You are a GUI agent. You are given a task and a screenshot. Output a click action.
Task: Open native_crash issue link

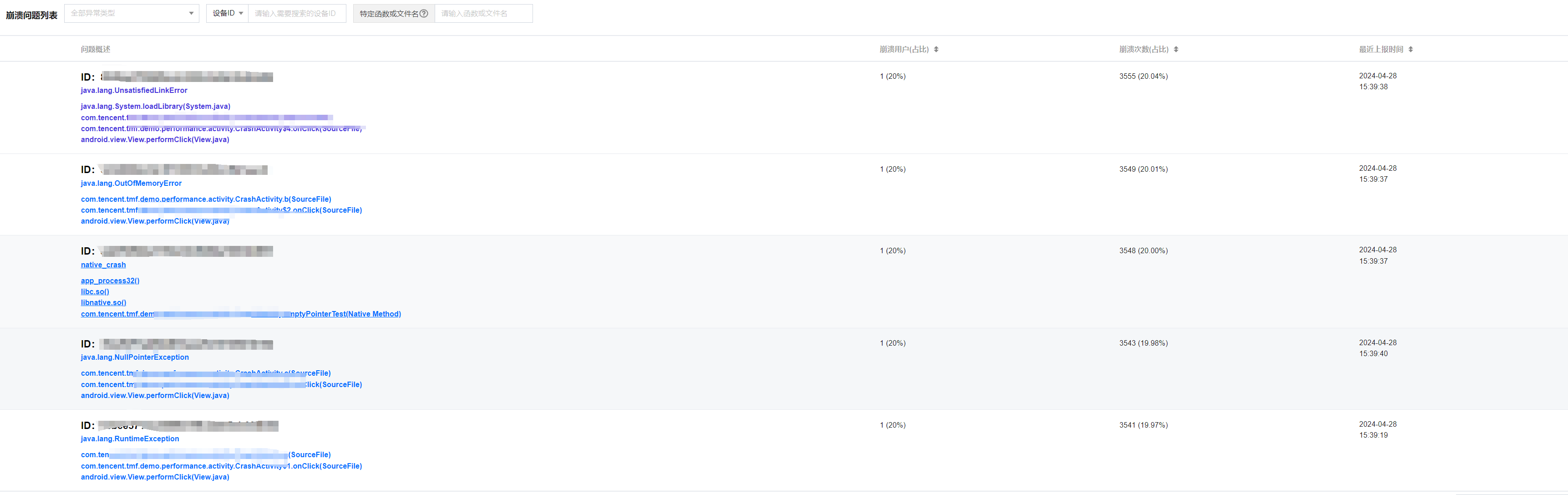pos(103,265)
